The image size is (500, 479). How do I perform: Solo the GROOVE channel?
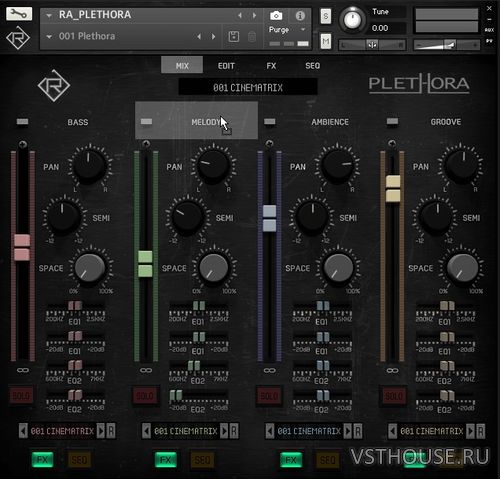[394, 395]
